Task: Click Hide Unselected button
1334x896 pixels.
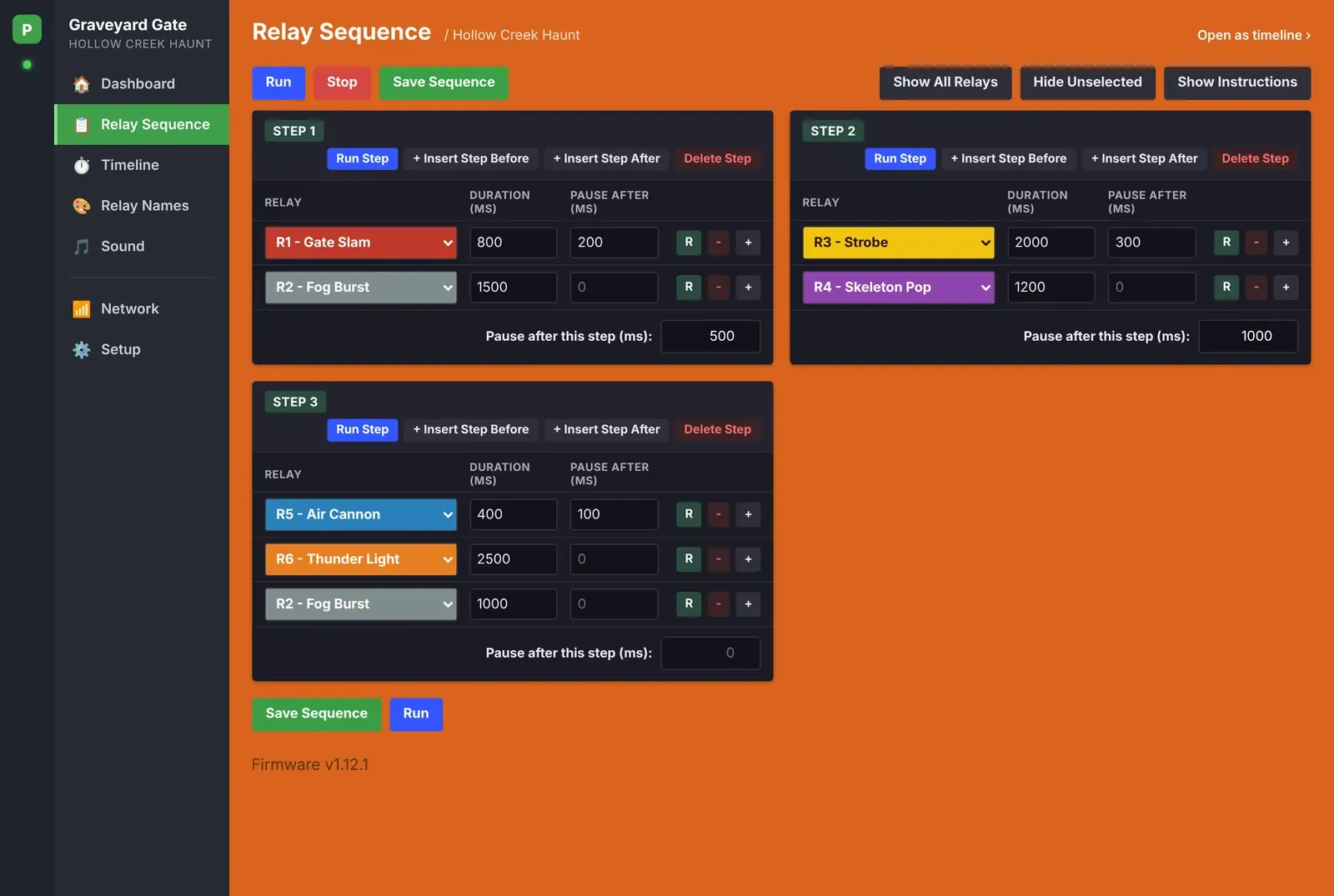Action: click(1087, 83)
